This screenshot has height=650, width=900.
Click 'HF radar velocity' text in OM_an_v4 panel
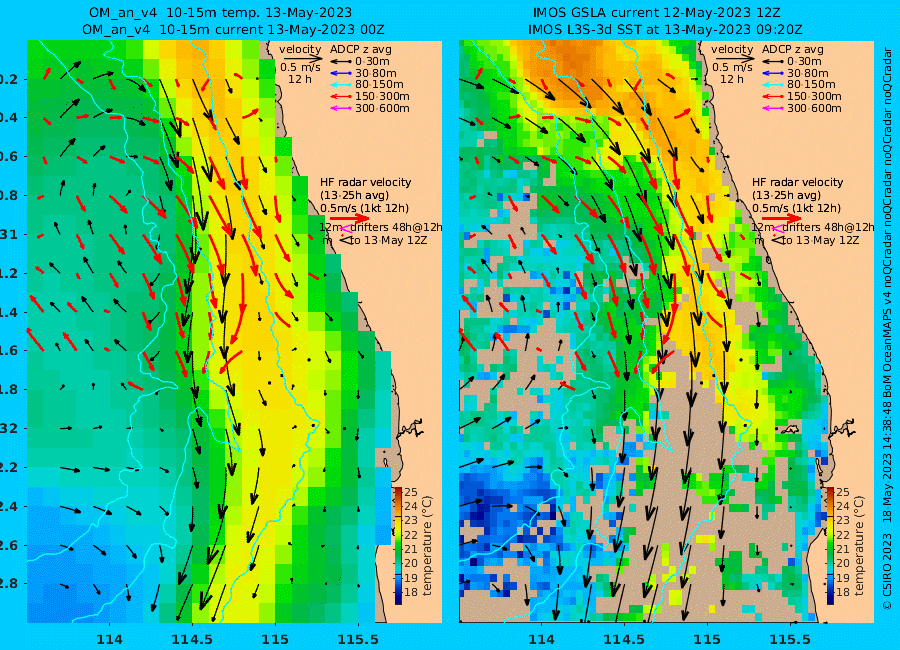coord(366,182)
